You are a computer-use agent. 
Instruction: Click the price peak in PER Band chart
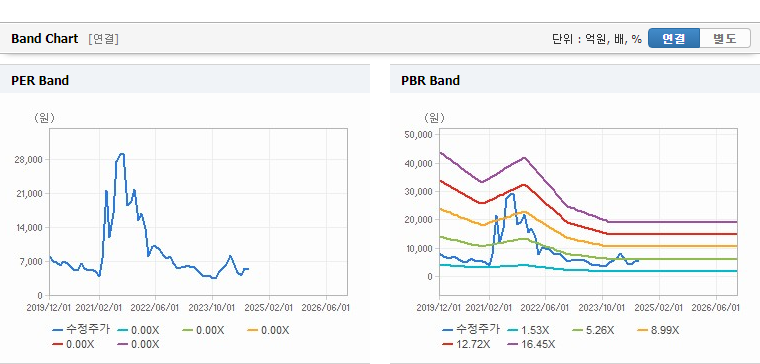(x=122, y=154)
